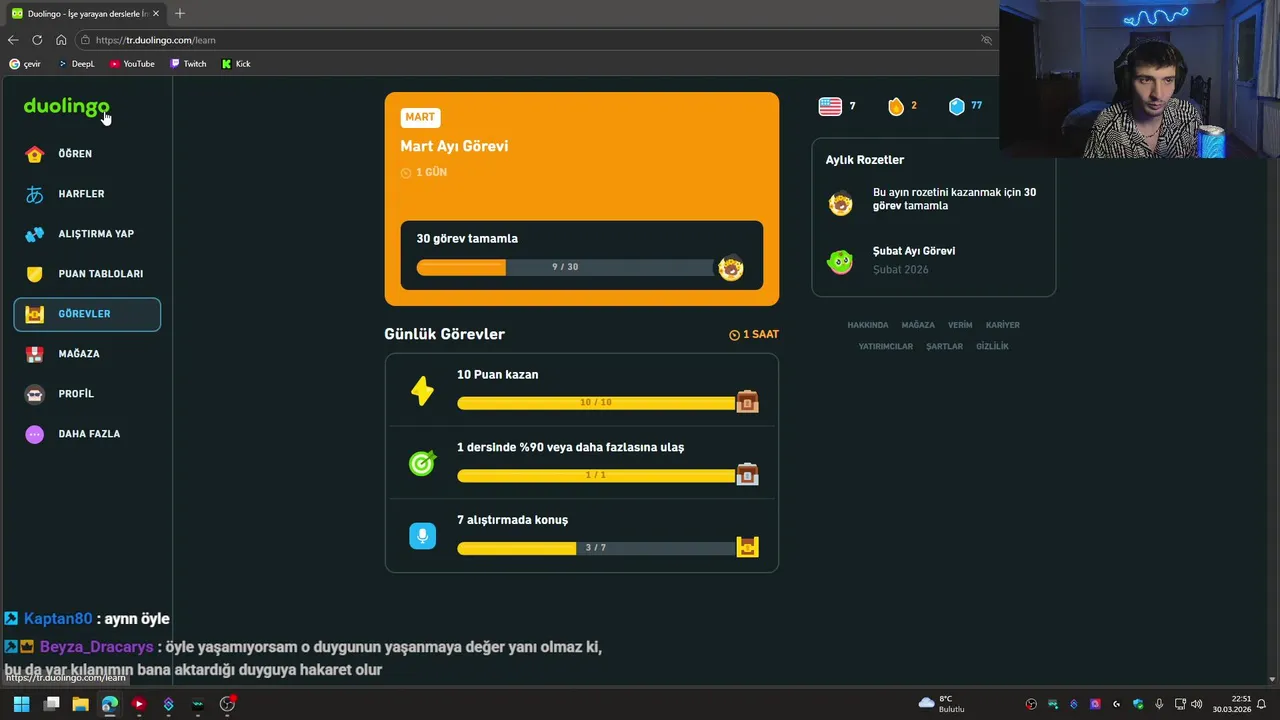Click the YATIRIMCILAR footer link

pyautogui.click(x=886, y=346)
